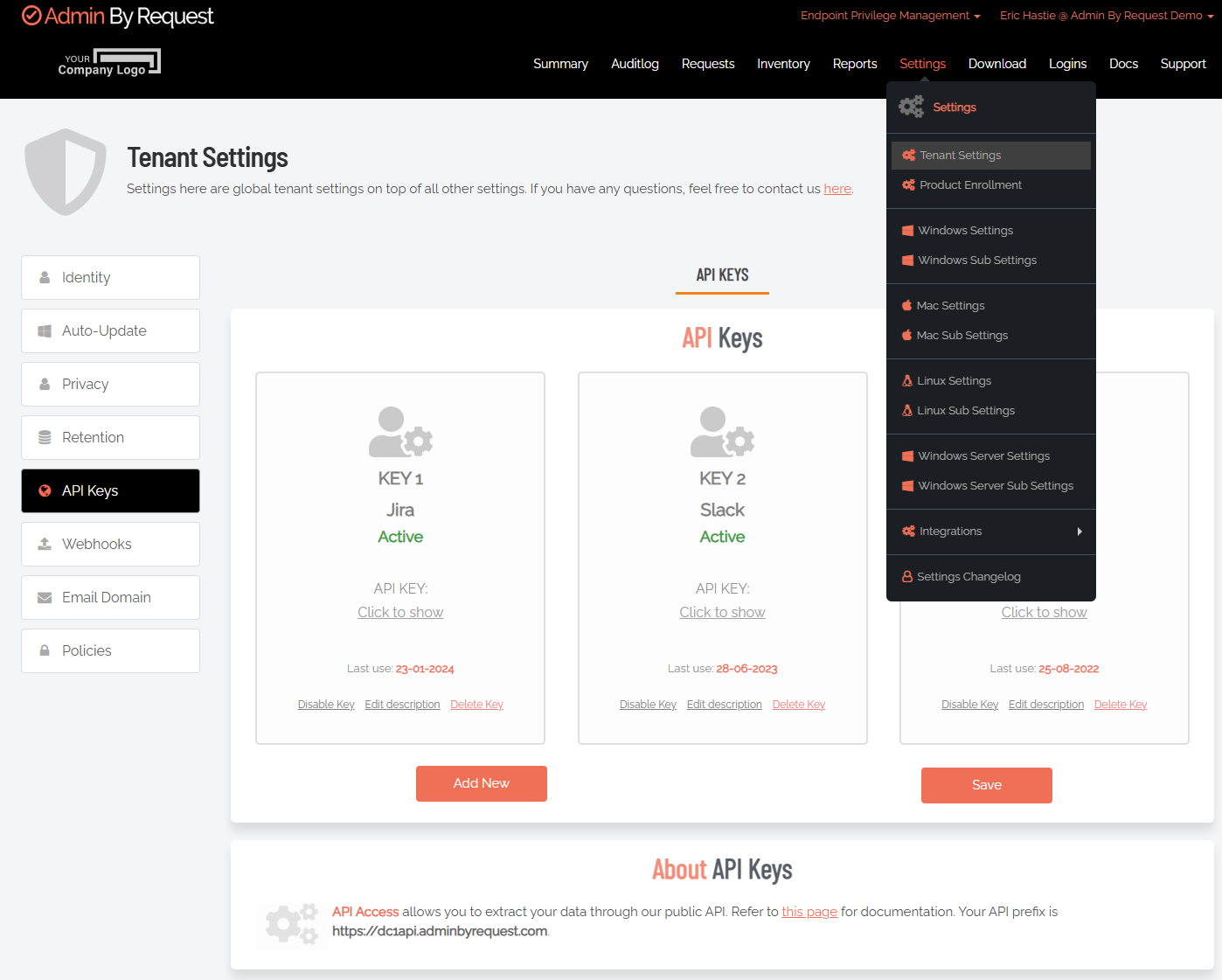Click the Tenant Settings gear icon in menu

(x=909, y=156)
